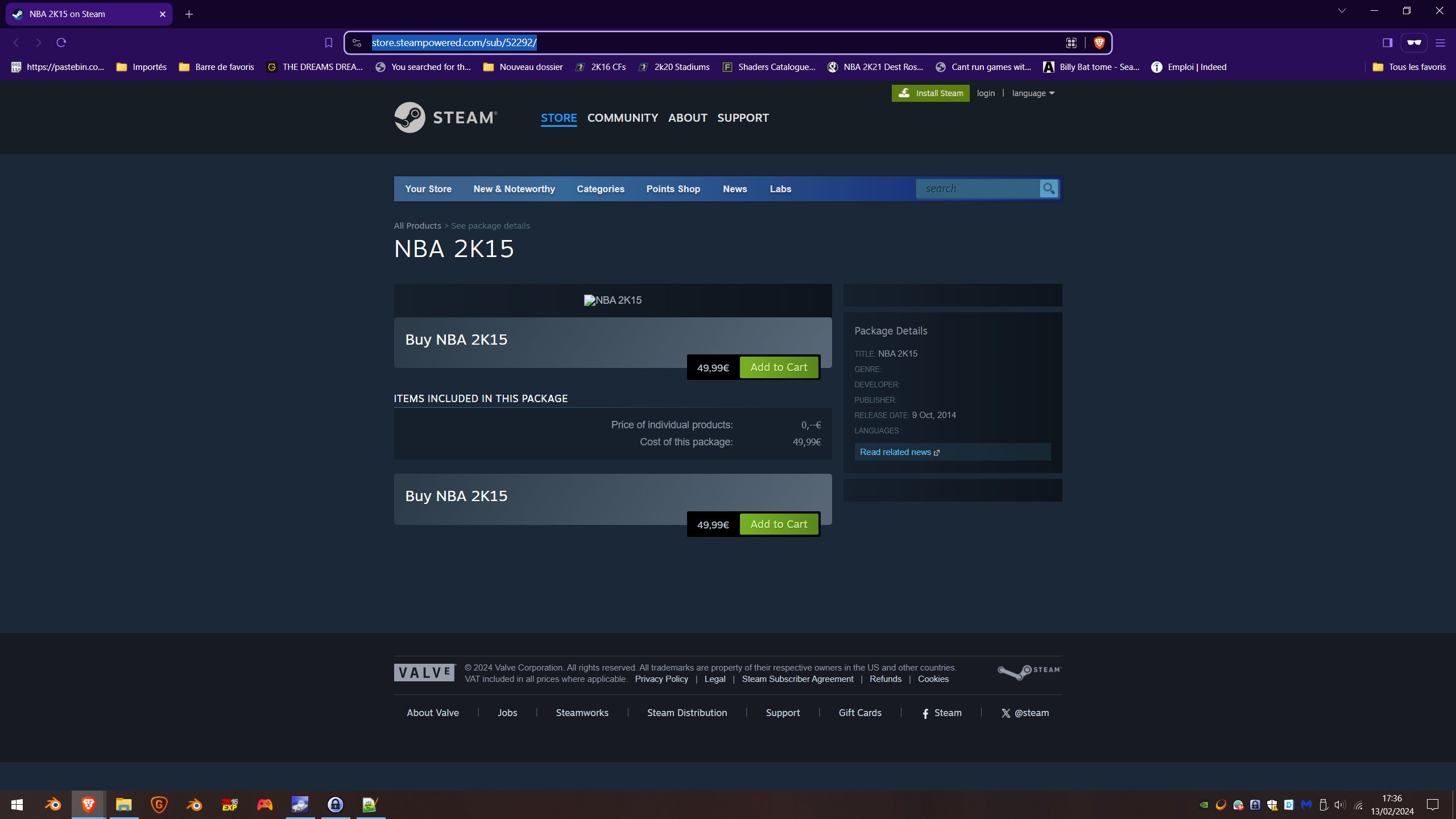Open the Nouveau dossier bookmarks folder

pyautogui.click(x=523, y=67)
